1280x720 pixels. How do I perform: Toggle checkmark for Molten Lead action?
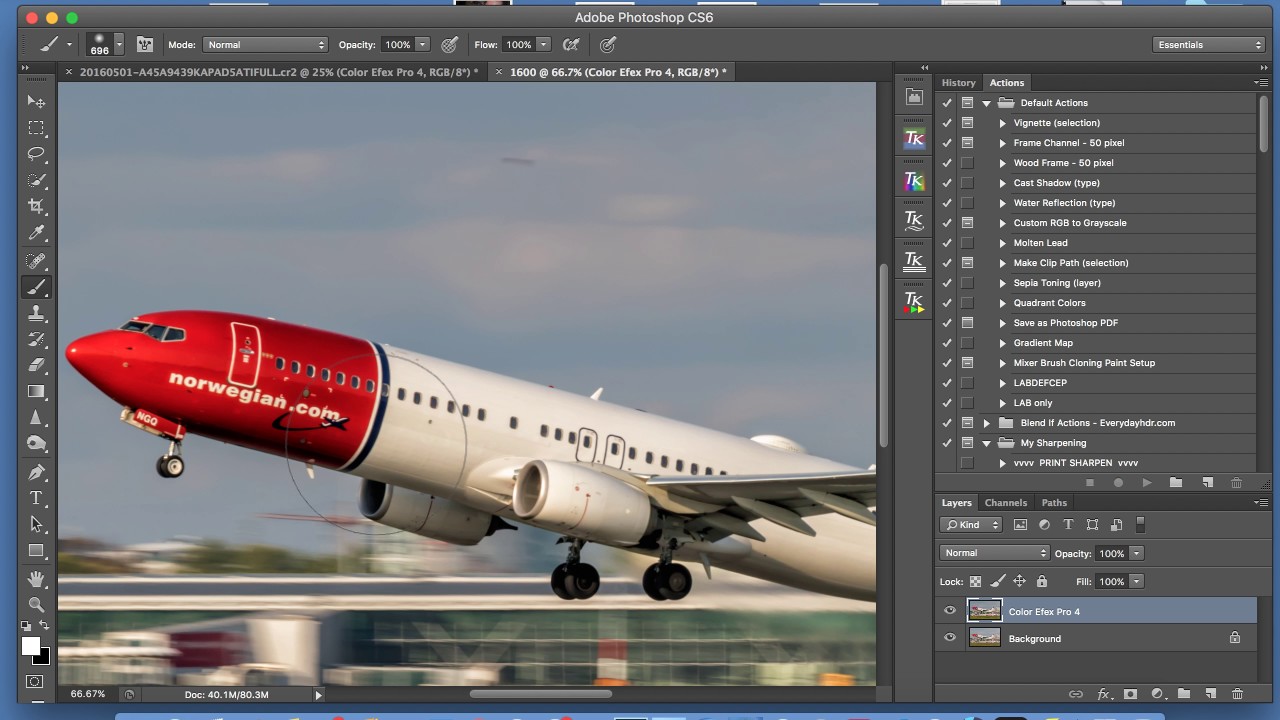pyautogui.click(x=947, y=243)
